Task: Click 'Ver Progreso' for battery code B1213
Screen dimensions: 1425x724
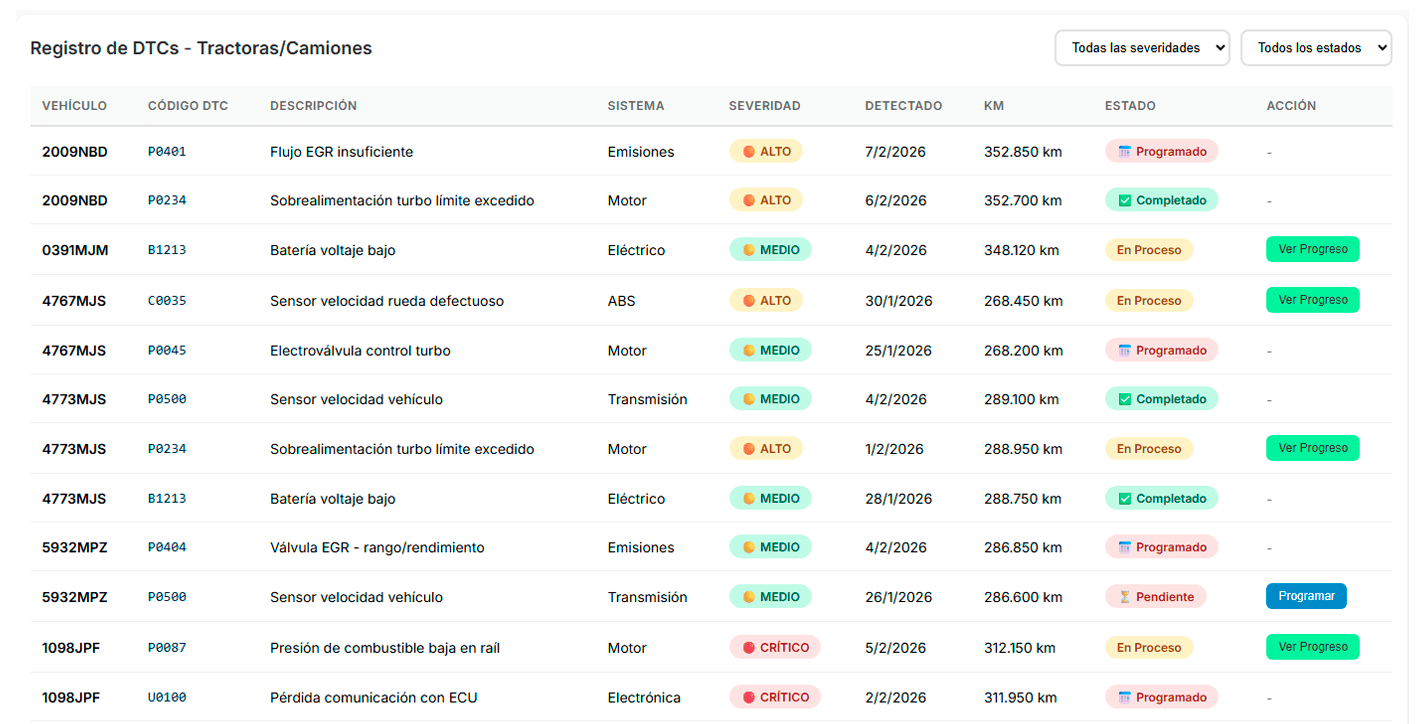Action: coord(1312,249)
